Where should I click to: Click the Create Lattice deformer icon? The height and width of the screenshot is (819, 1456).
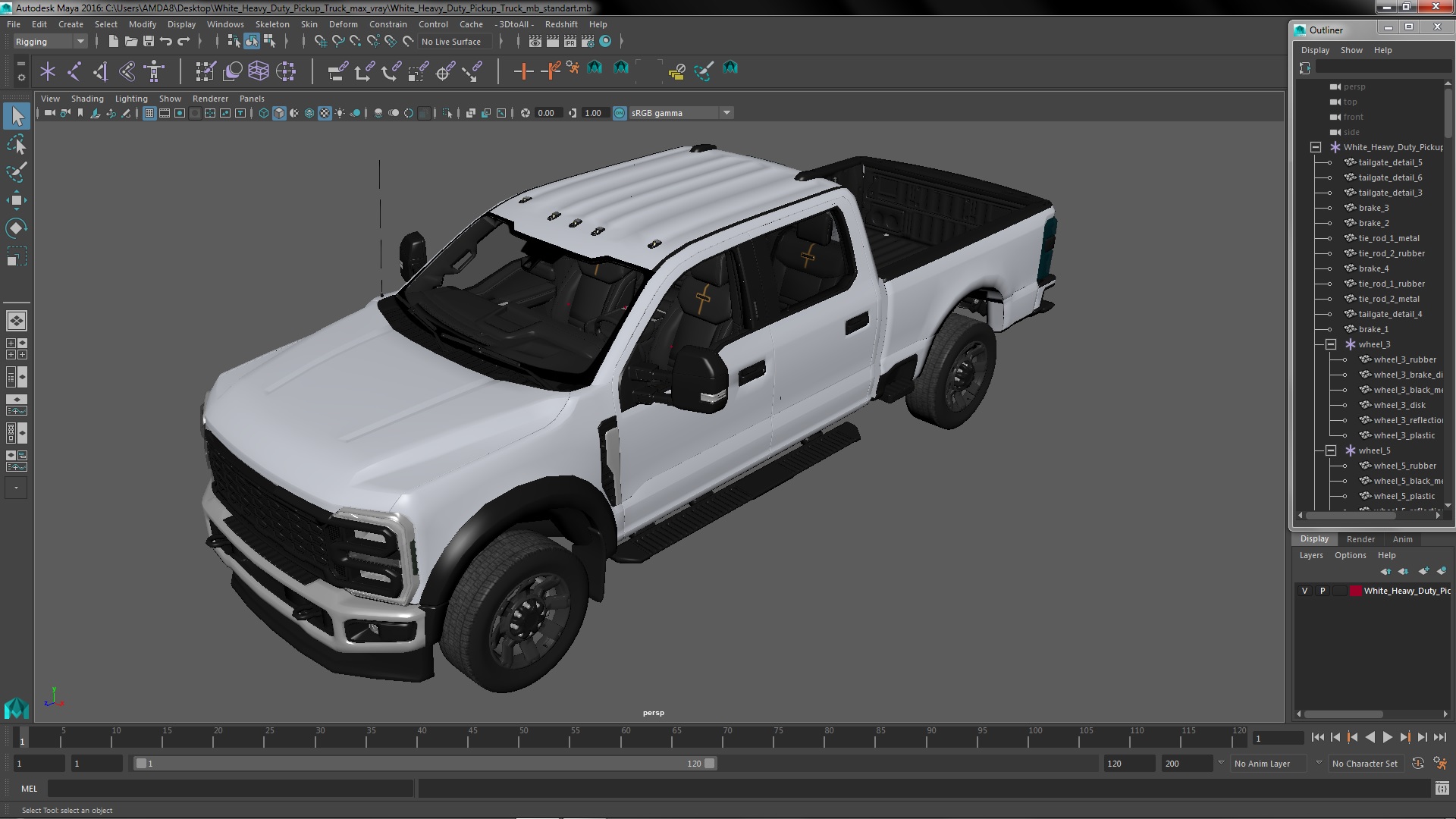point(259,71)
